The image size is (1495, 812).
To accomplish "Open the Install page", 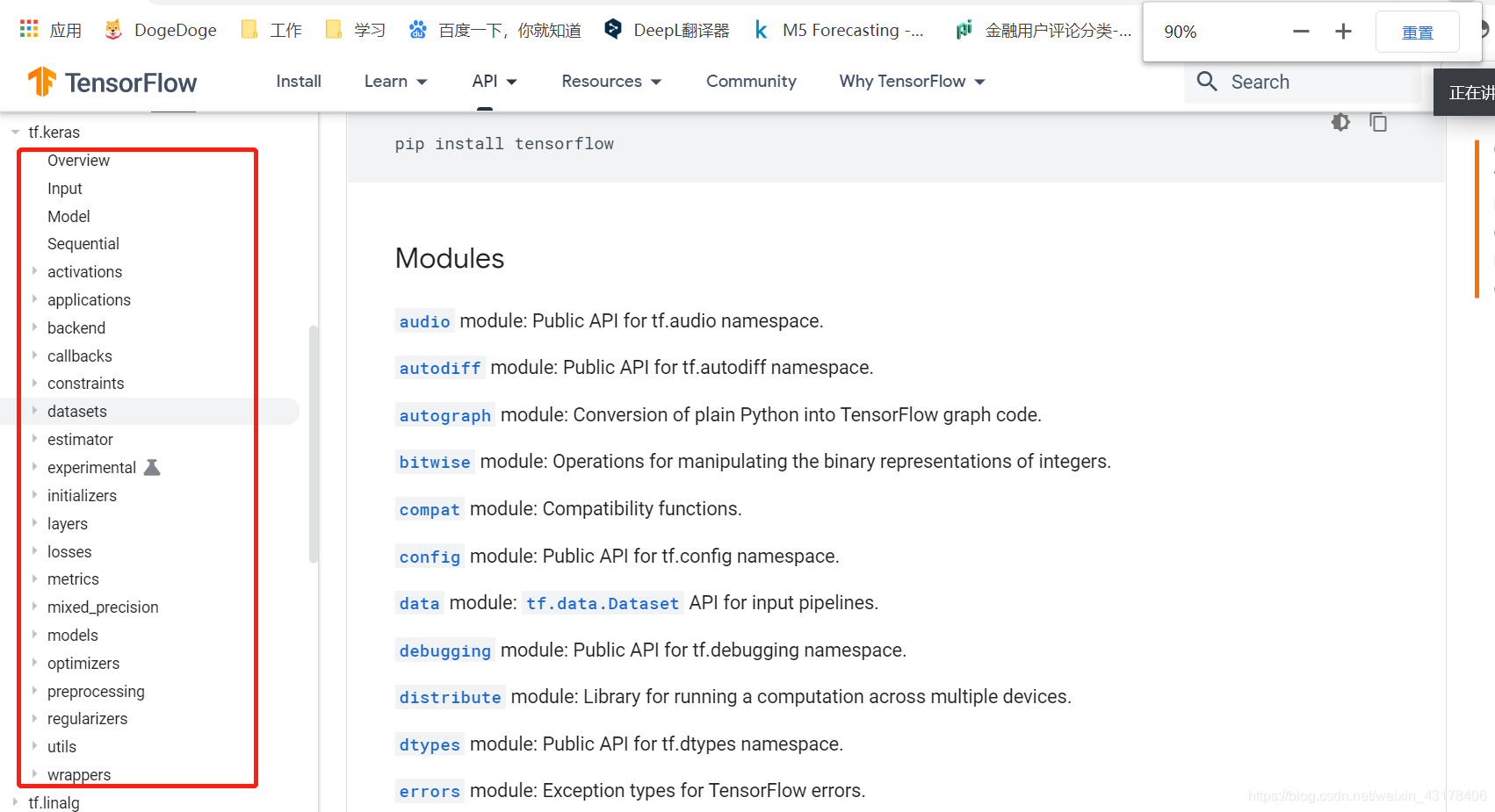I will tap(299, 82).
